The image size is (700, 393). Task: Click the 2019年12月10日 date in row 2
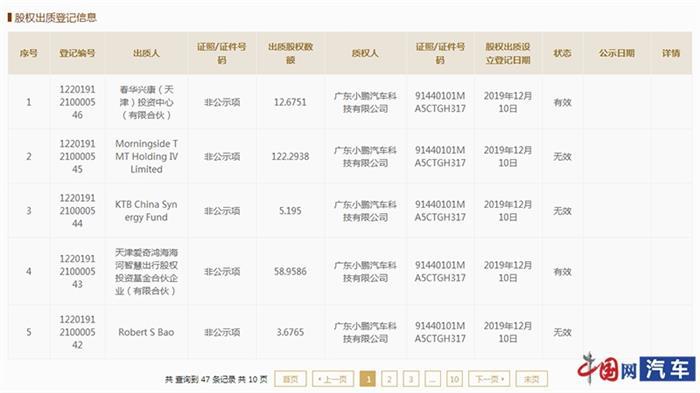(x=508, y=156)
